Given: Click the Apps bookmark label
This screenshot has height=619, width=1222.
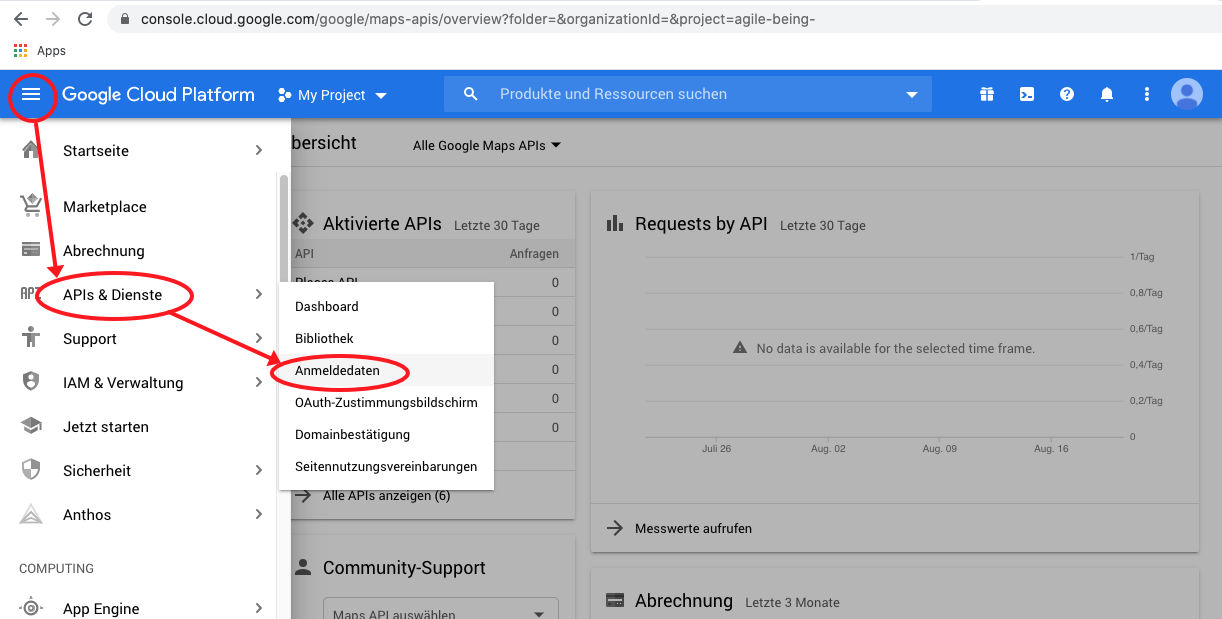Looking at the screenshot, I should tap(51, 50).
